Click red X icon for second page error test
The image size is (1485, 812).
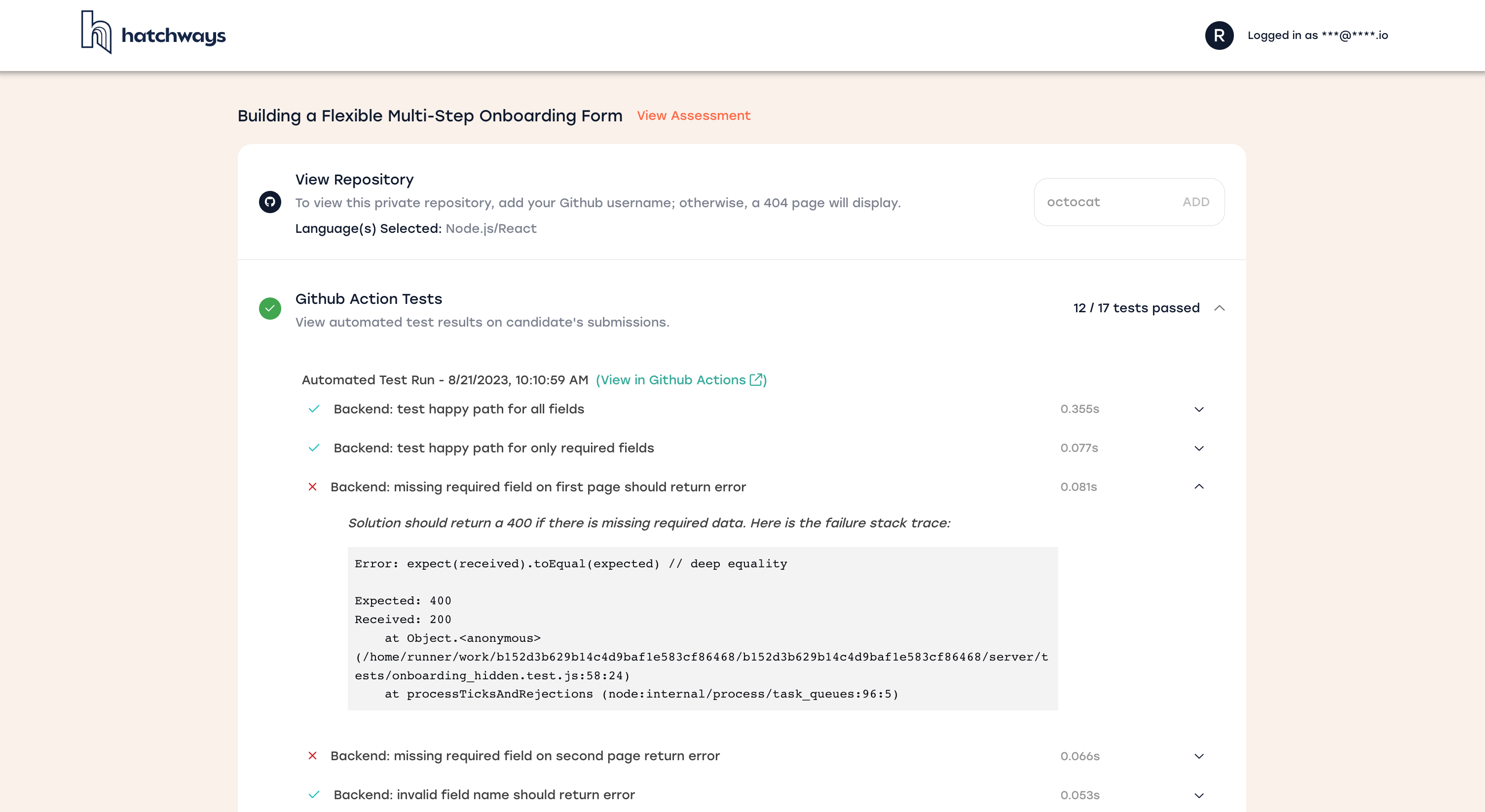point(312,756)
